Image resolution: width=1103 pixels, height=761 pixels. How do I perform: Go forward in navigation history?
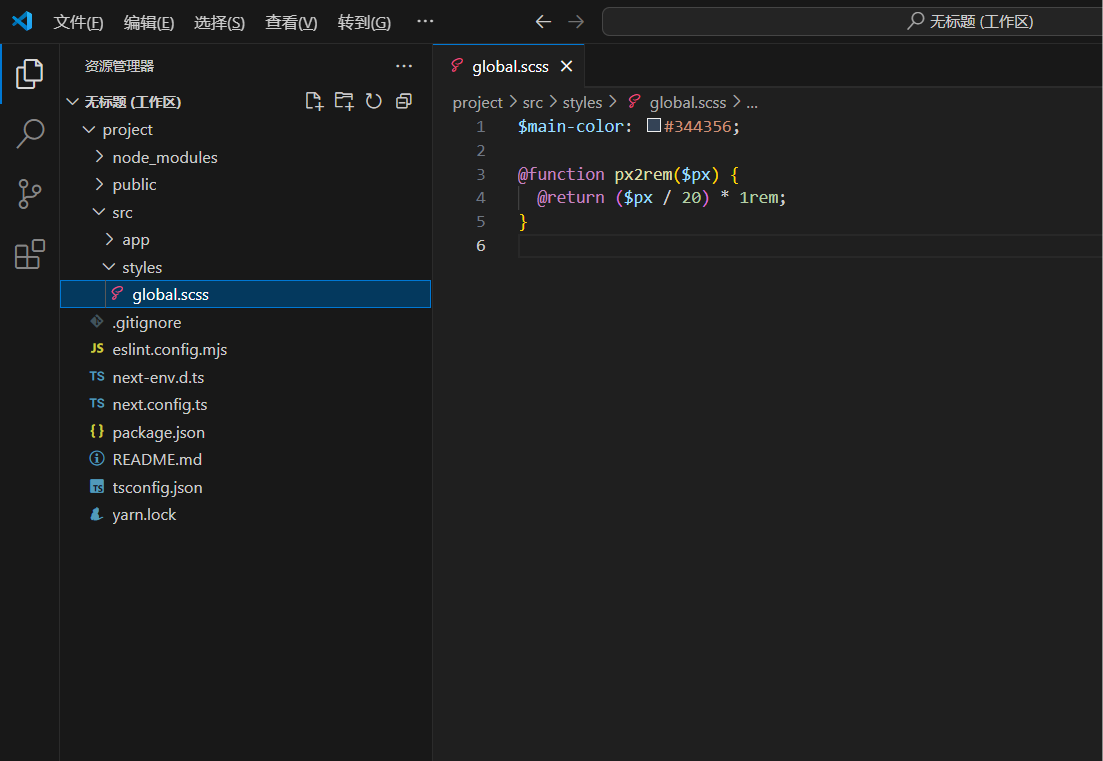click(576, 22)
